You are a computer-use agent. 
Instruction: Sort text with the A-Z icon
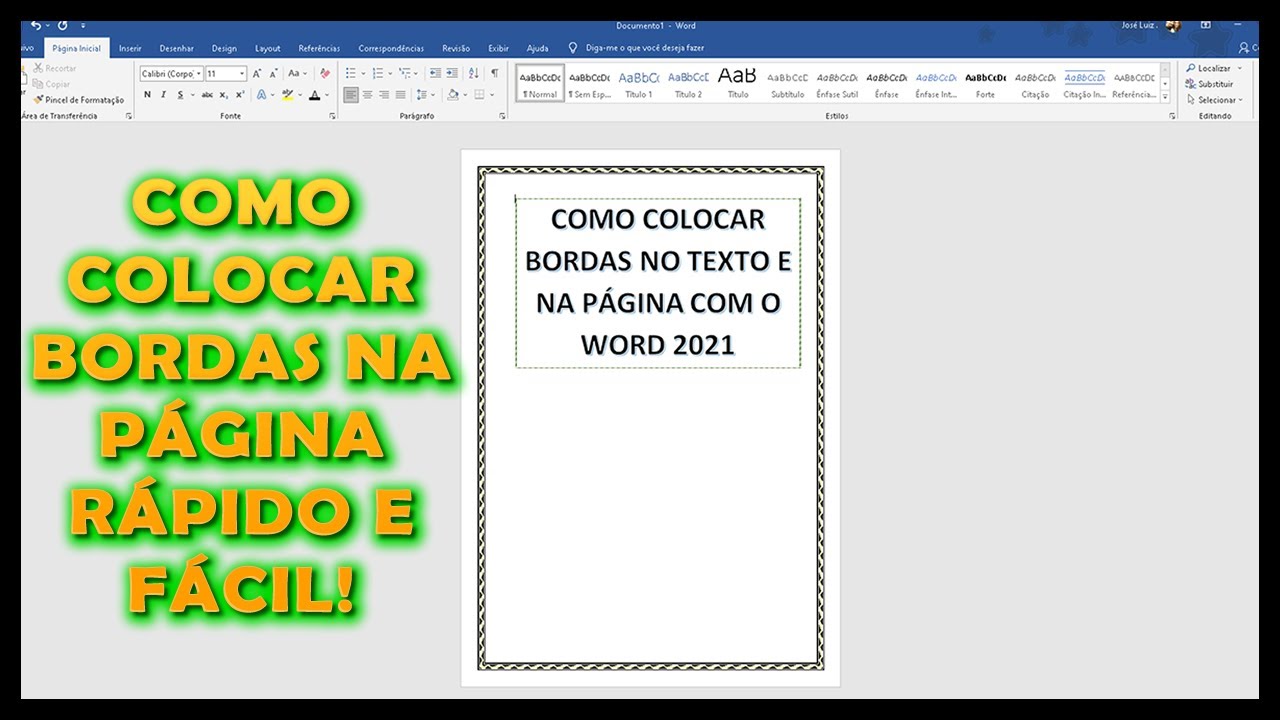(x=474, y=73)
